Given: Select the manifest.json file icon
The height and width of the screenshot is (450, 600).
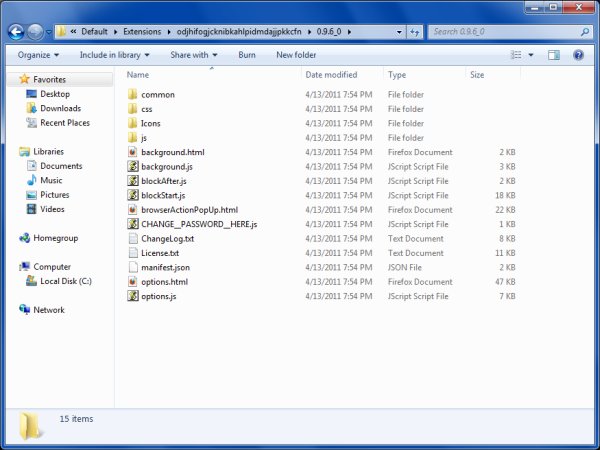Looking at the screenshot, I should [x=132, y=267].
